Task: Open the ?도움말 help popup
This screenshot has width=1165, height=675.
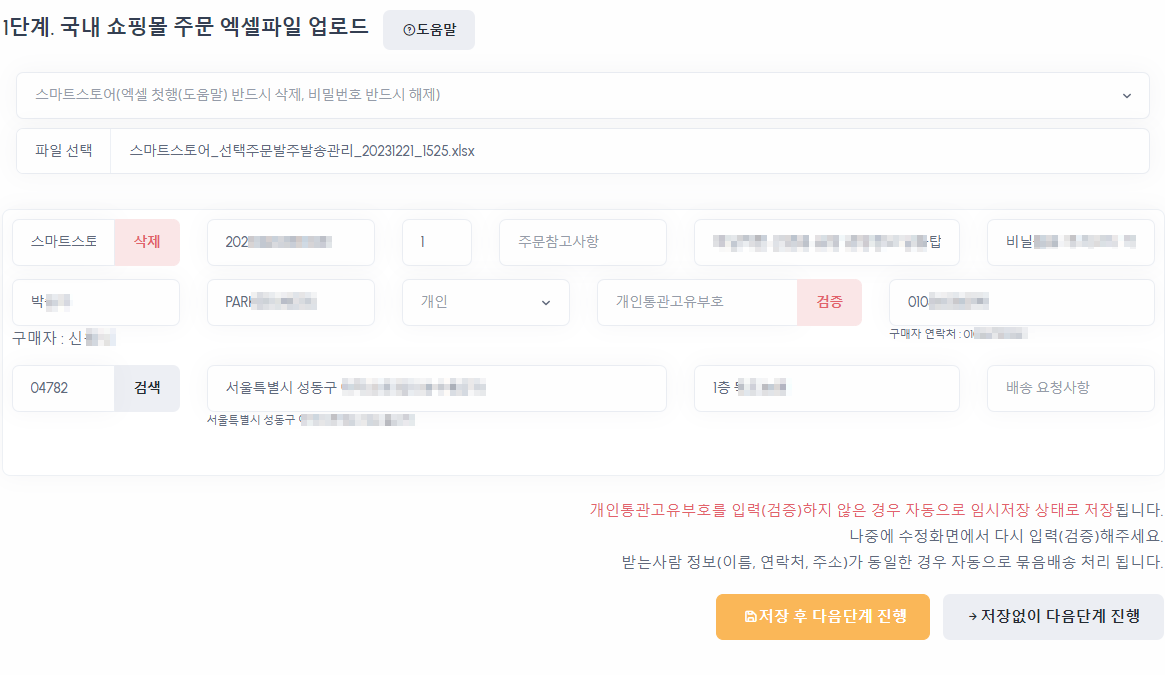Action: pyautogui.click(x=428, y=29)
